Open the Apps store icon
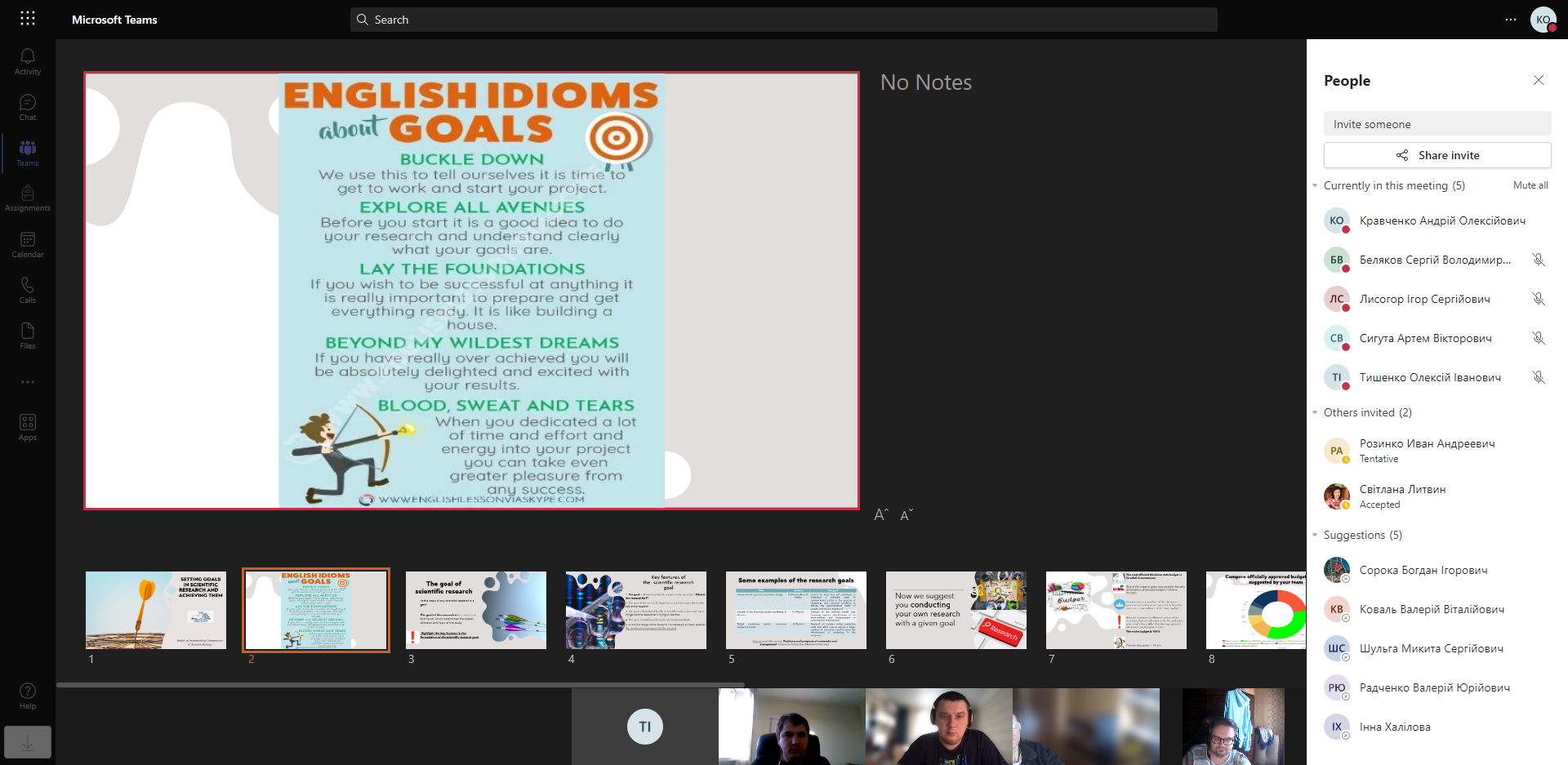 [28, 427]
